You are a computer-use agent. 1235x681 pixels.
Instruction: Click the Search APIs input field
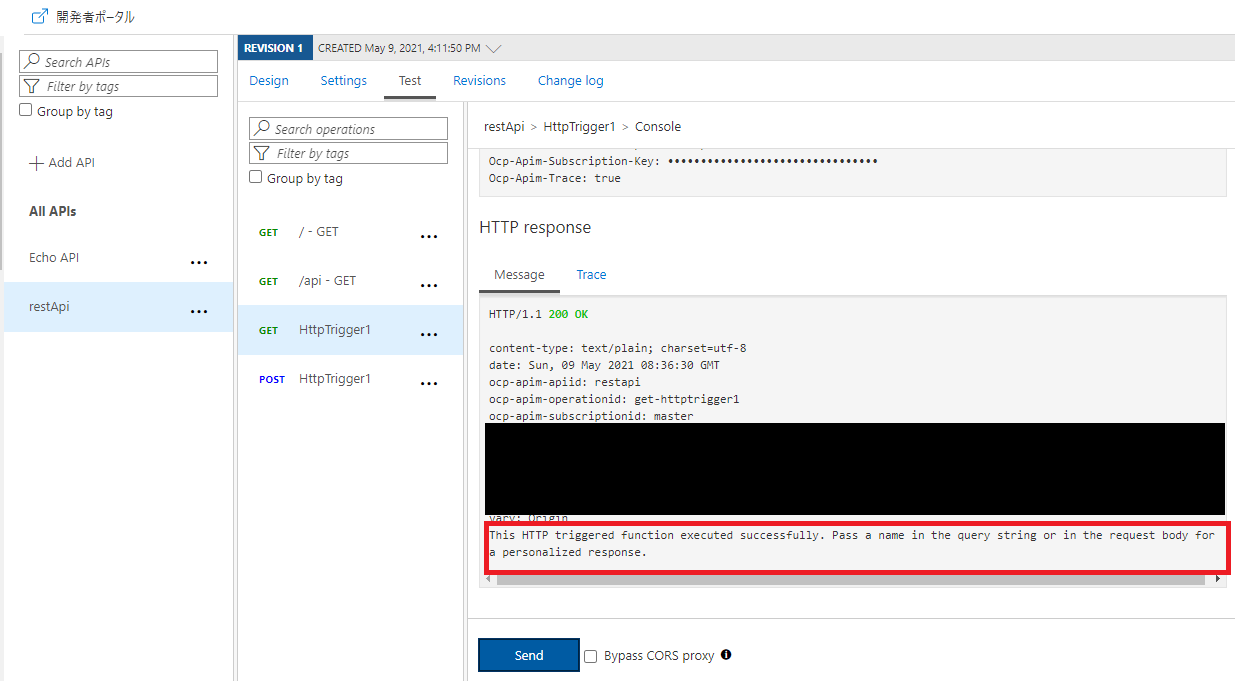(x=119, y=62)
